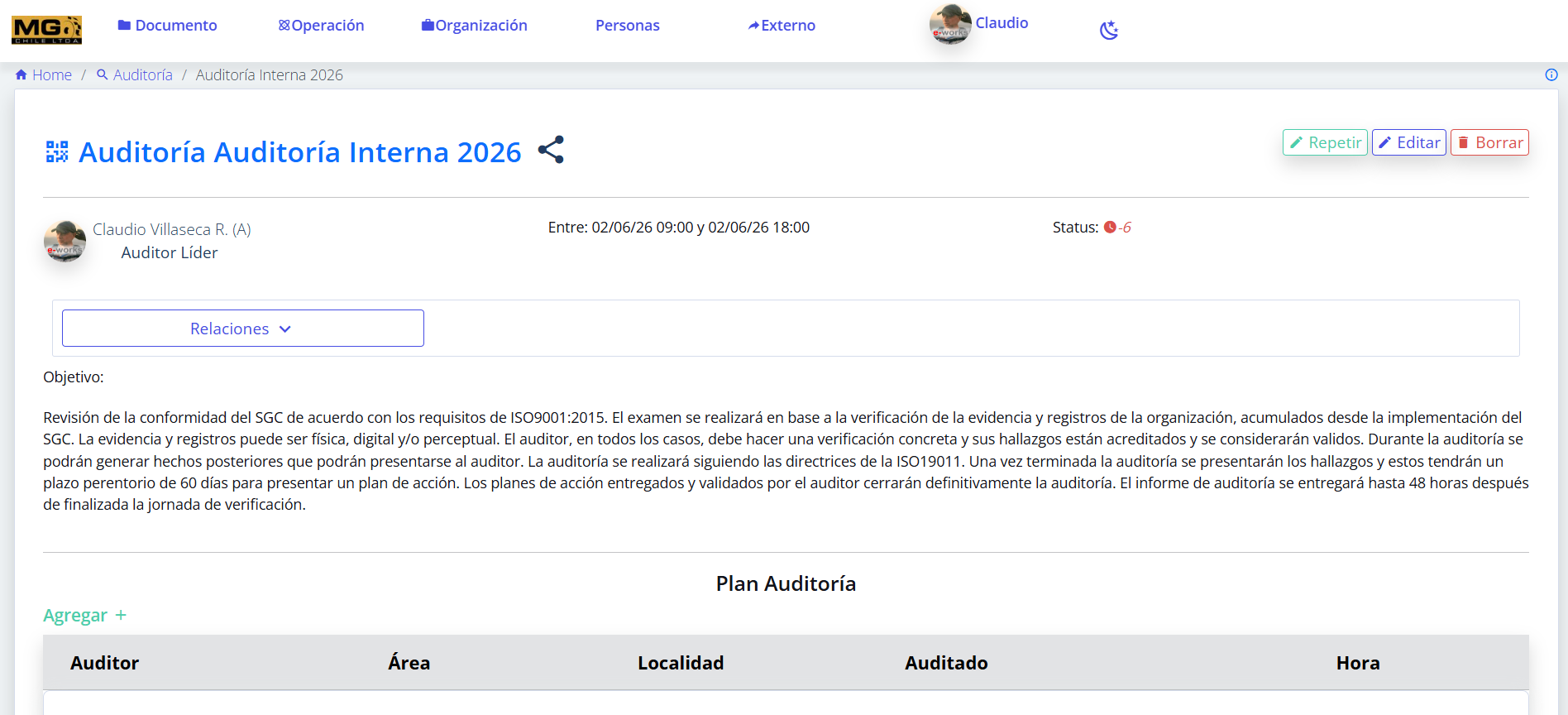Viewport: 1568px width, 715px height.
Task: Open Claudio Villaseca R. auditor link
Action: click(x=171, y=229)
